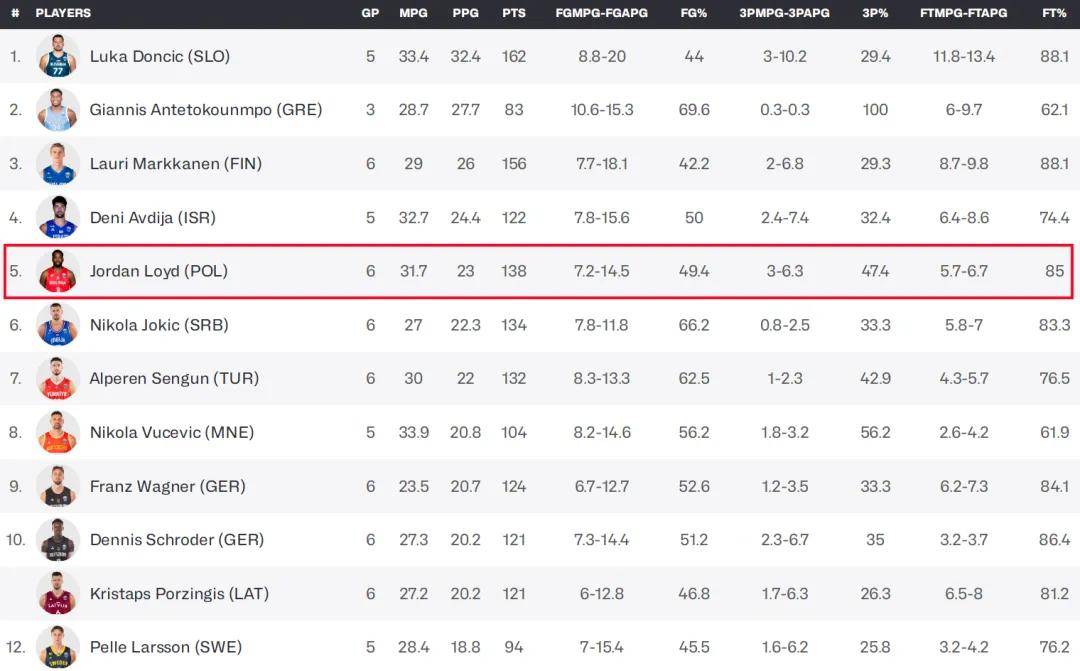Open Franz Wagner (GER) player link

pos(167,486)
